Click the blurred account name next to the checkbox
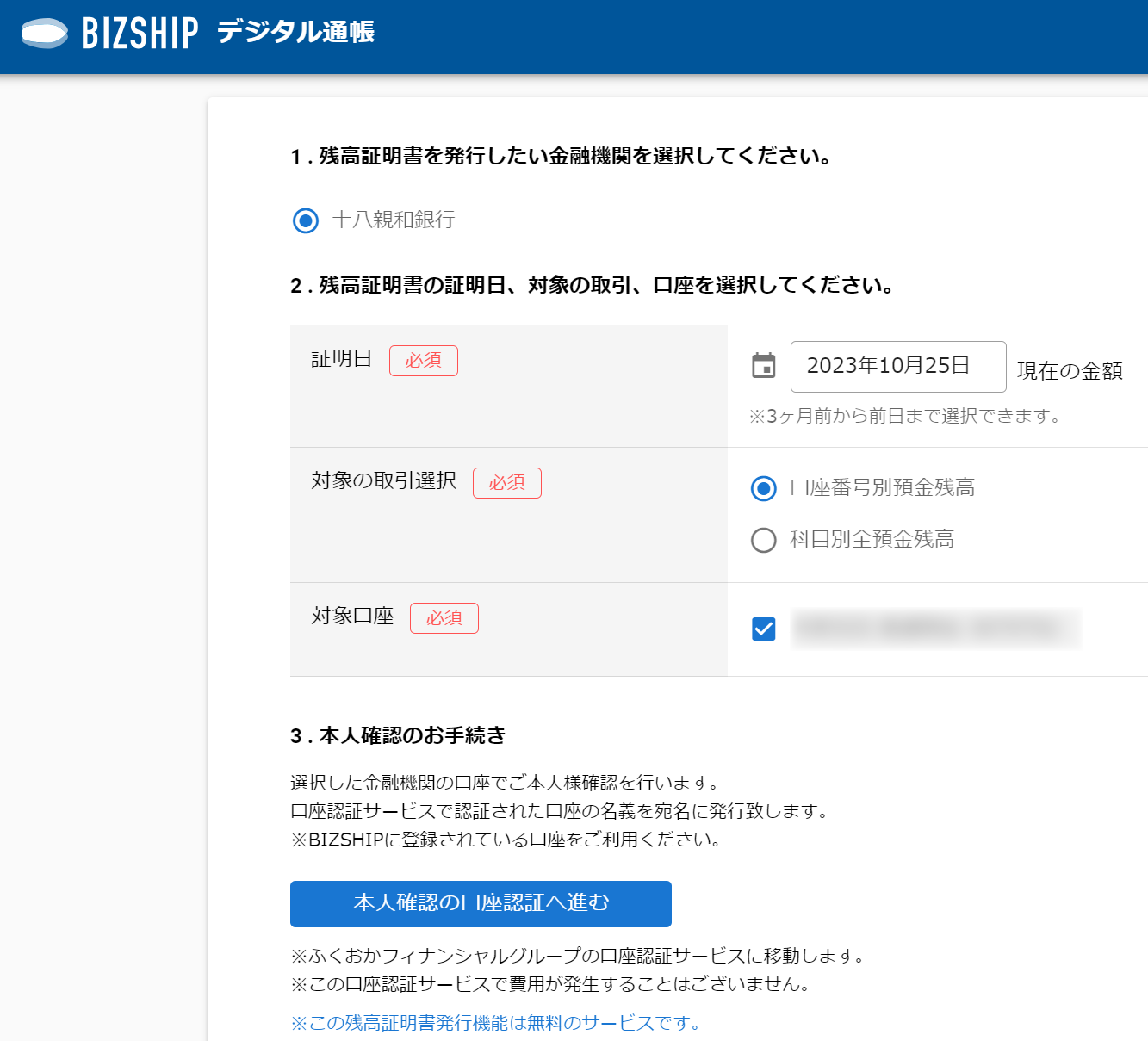The image size is (1148, 1041). tap(934, 629)
